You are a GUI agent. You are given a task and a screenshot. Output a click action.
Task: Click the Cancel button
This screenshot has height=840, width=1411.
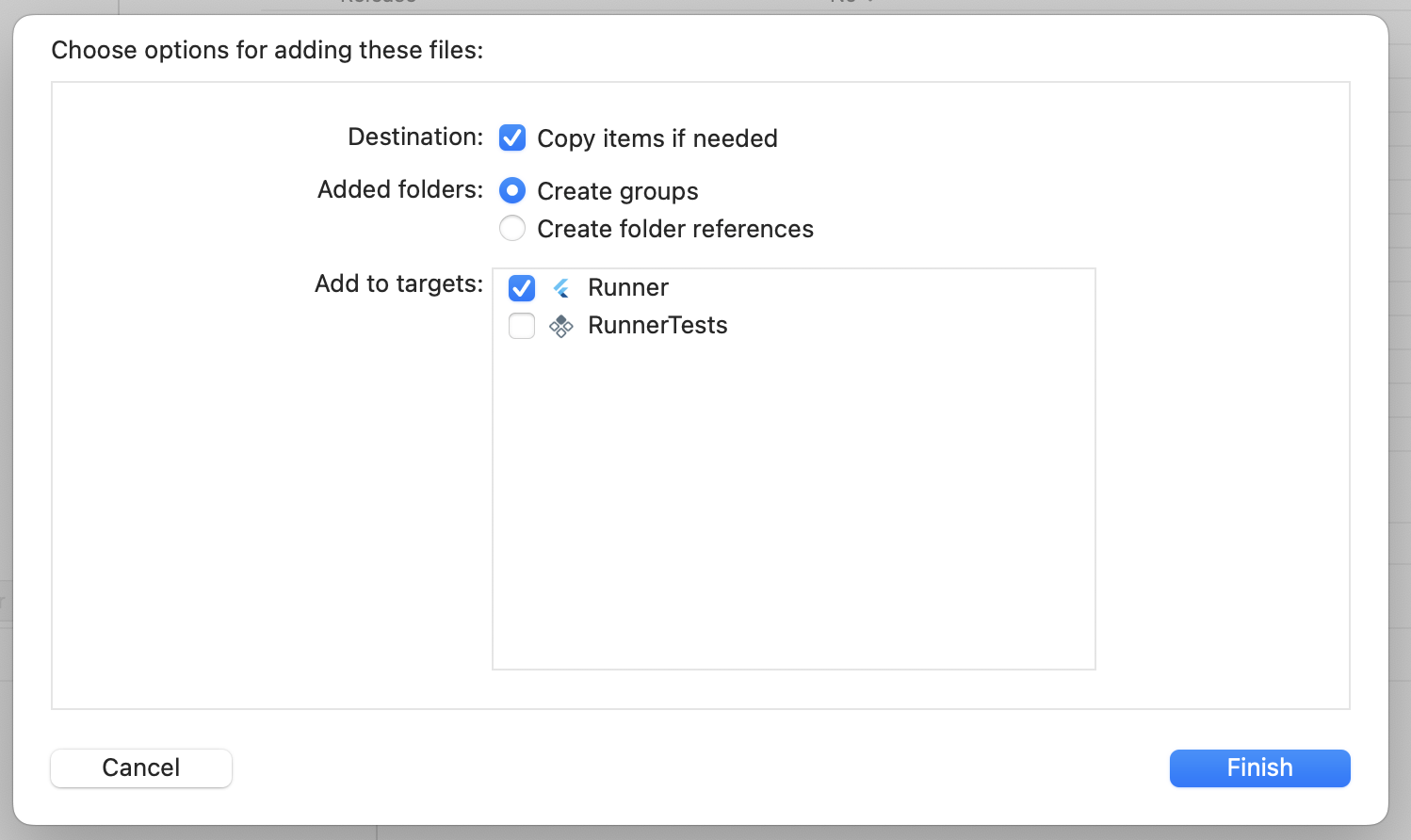click(141, 767)
